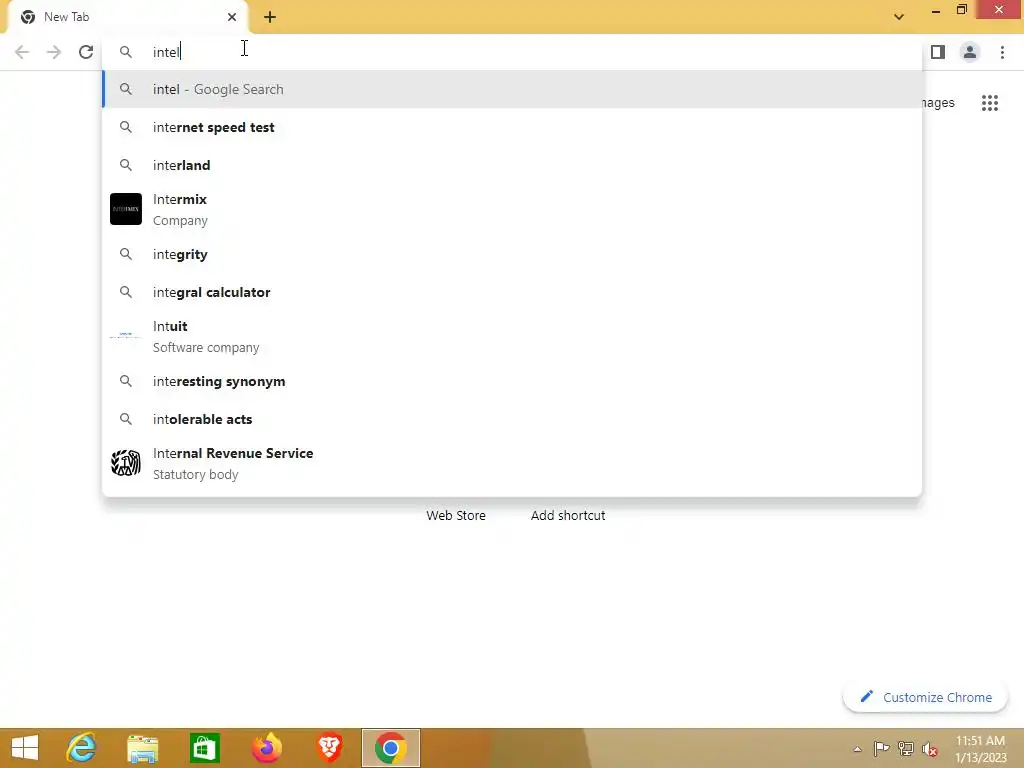Select the New Tab tab

[x=127, y=17]
